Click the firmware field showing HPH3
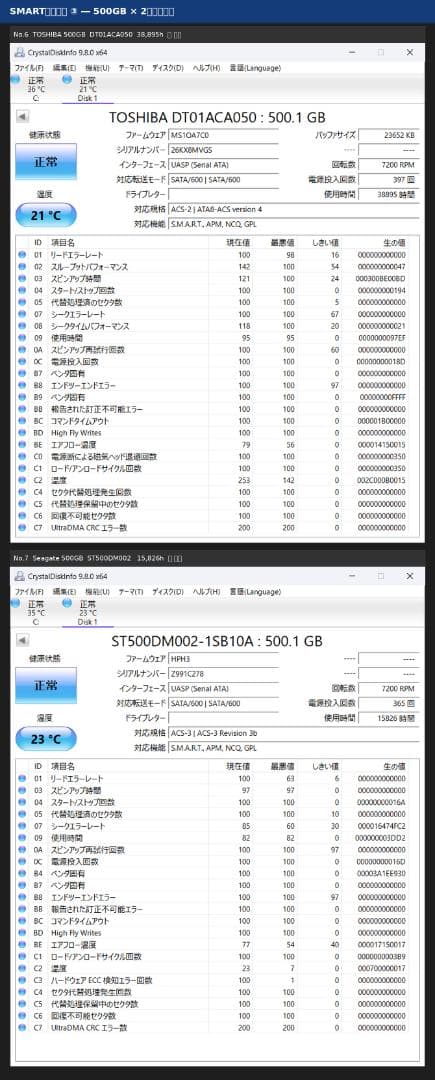 (x=223, y=659)
